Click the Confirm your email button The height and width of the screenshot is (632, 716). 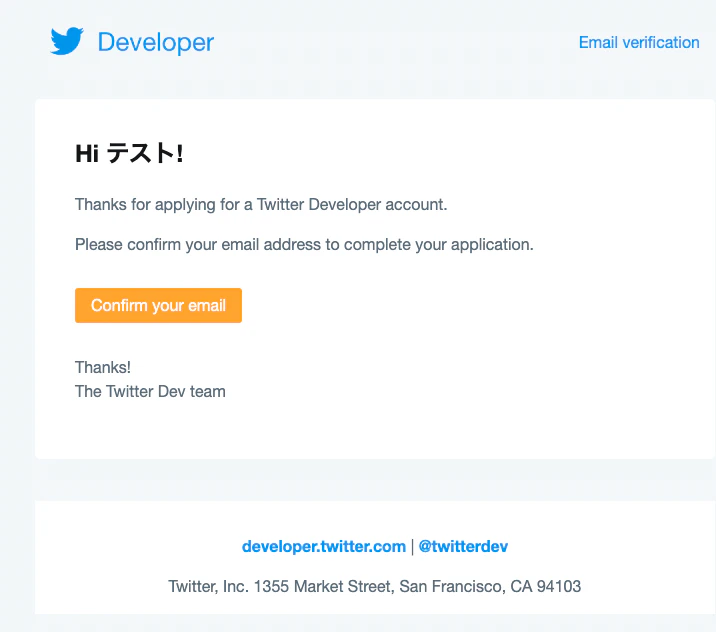click(158, 305)
